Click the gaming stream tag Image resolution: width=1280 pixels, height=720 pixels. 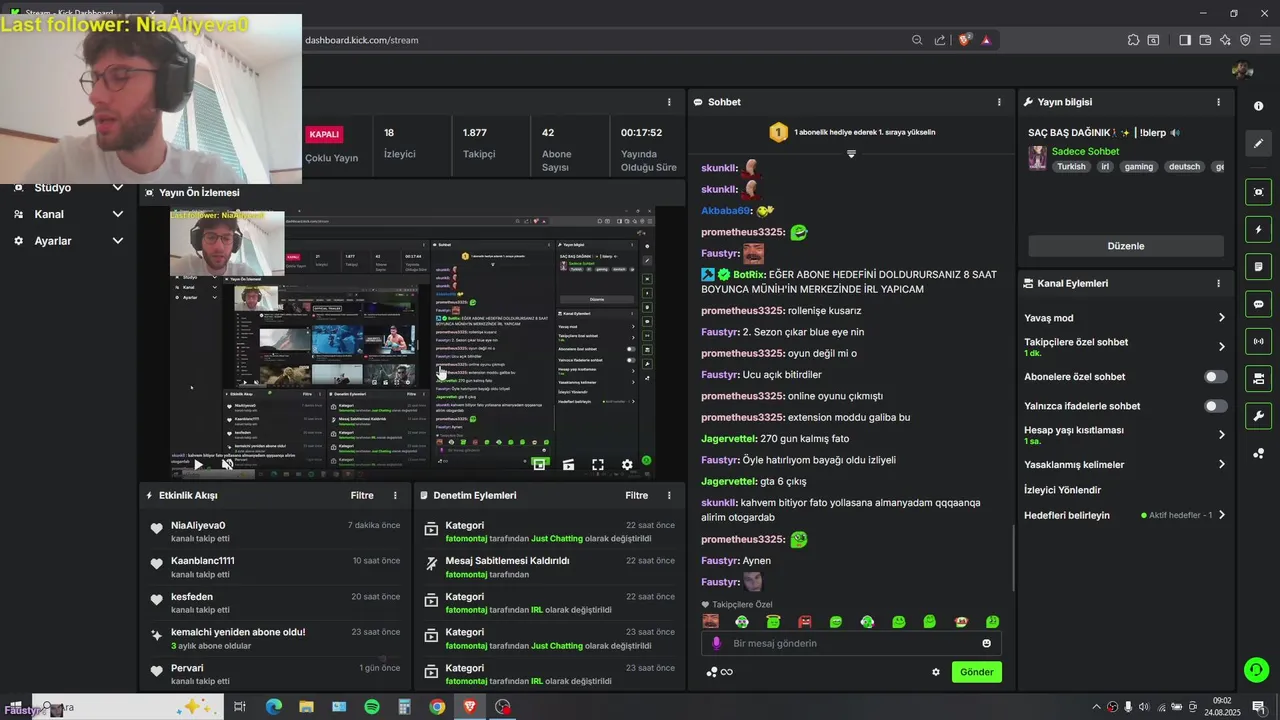point(1138,167)
